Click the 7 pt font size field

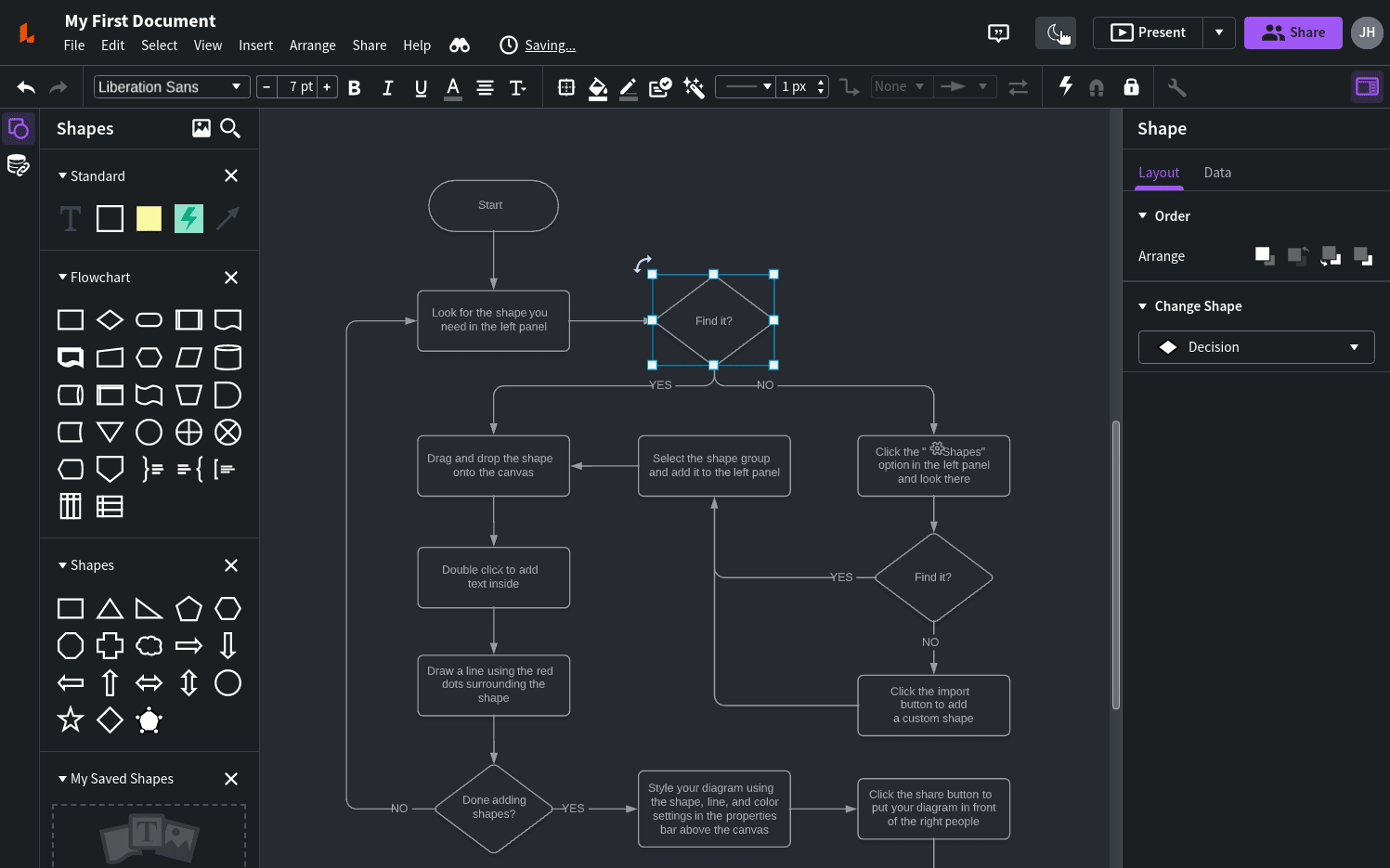[x=297, y=86]
